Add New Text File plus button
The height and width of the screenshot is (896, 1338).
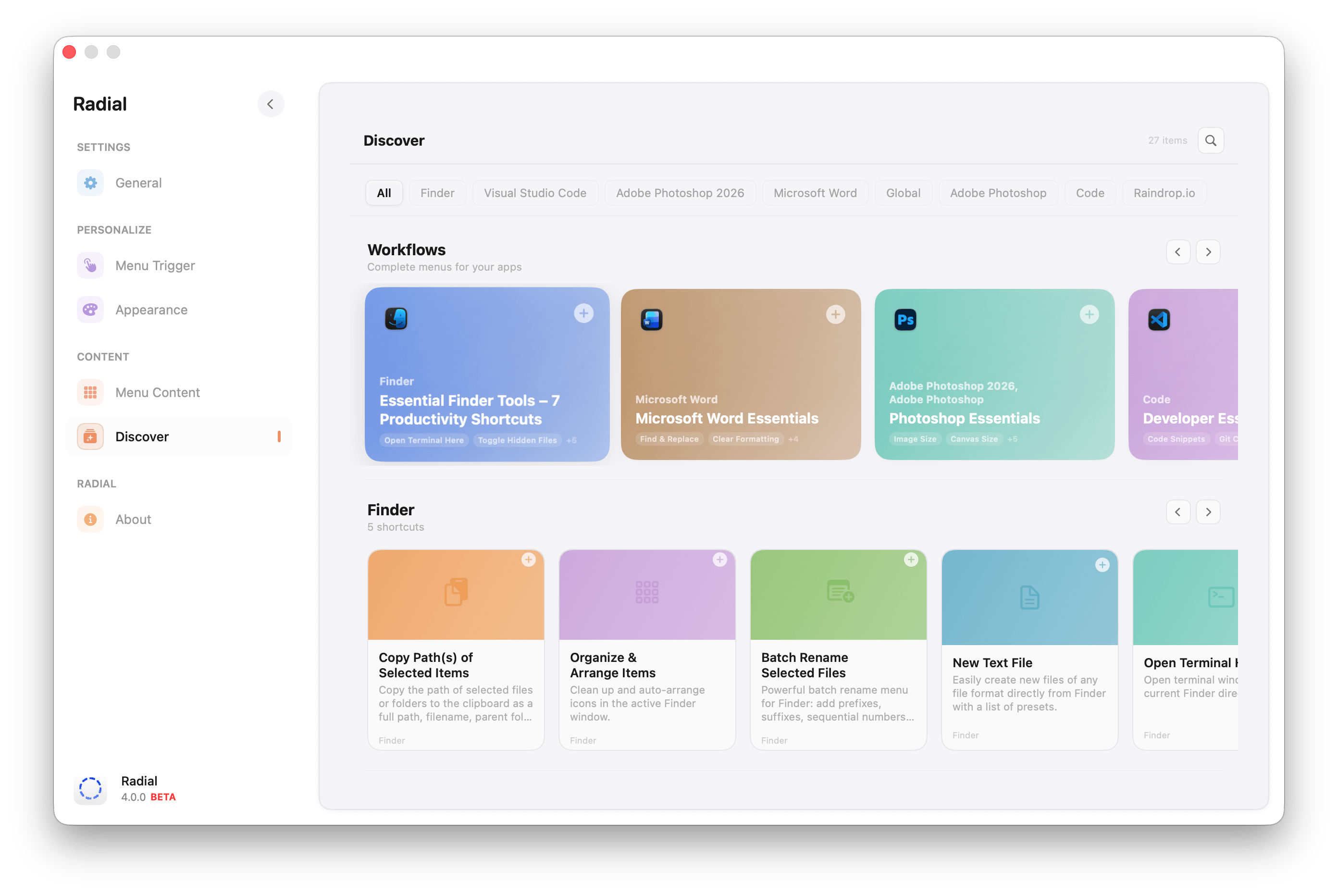[1102, 565]
